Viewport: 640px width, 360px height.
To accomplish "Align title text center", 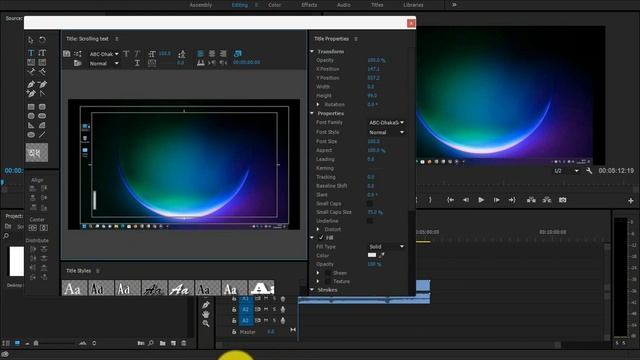I will pyautogui.click(x=212, y=53).
